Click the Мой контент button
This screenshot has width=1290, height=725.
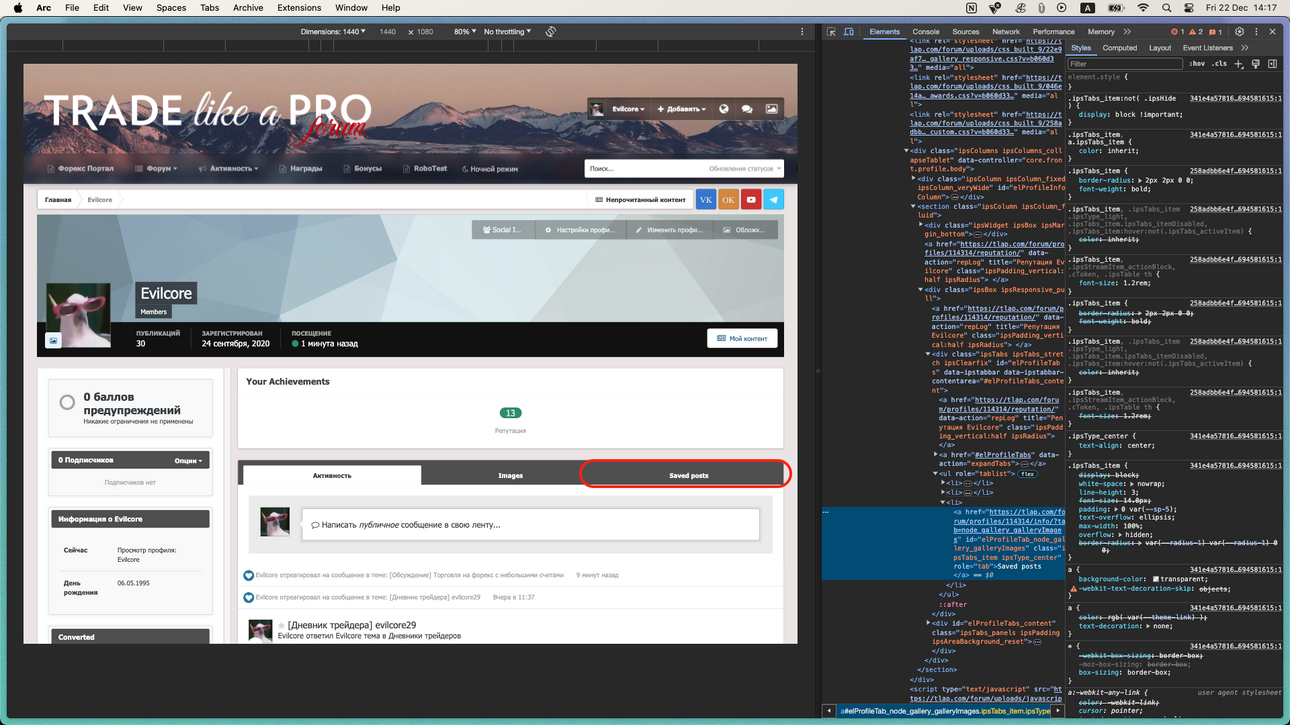point(742,339)
